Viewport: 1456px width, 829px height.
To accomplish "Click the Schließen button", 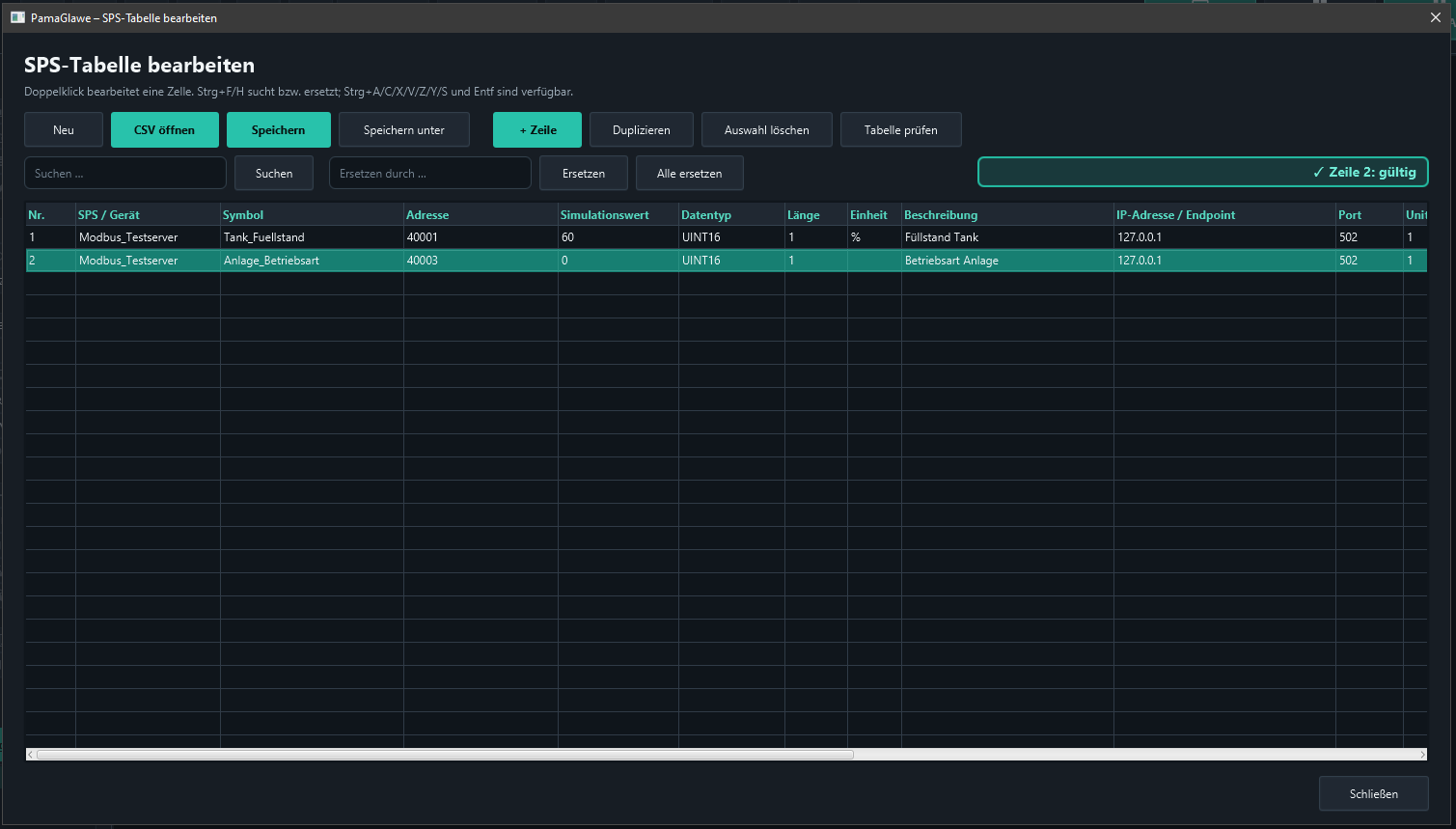I will (1373, 793).
